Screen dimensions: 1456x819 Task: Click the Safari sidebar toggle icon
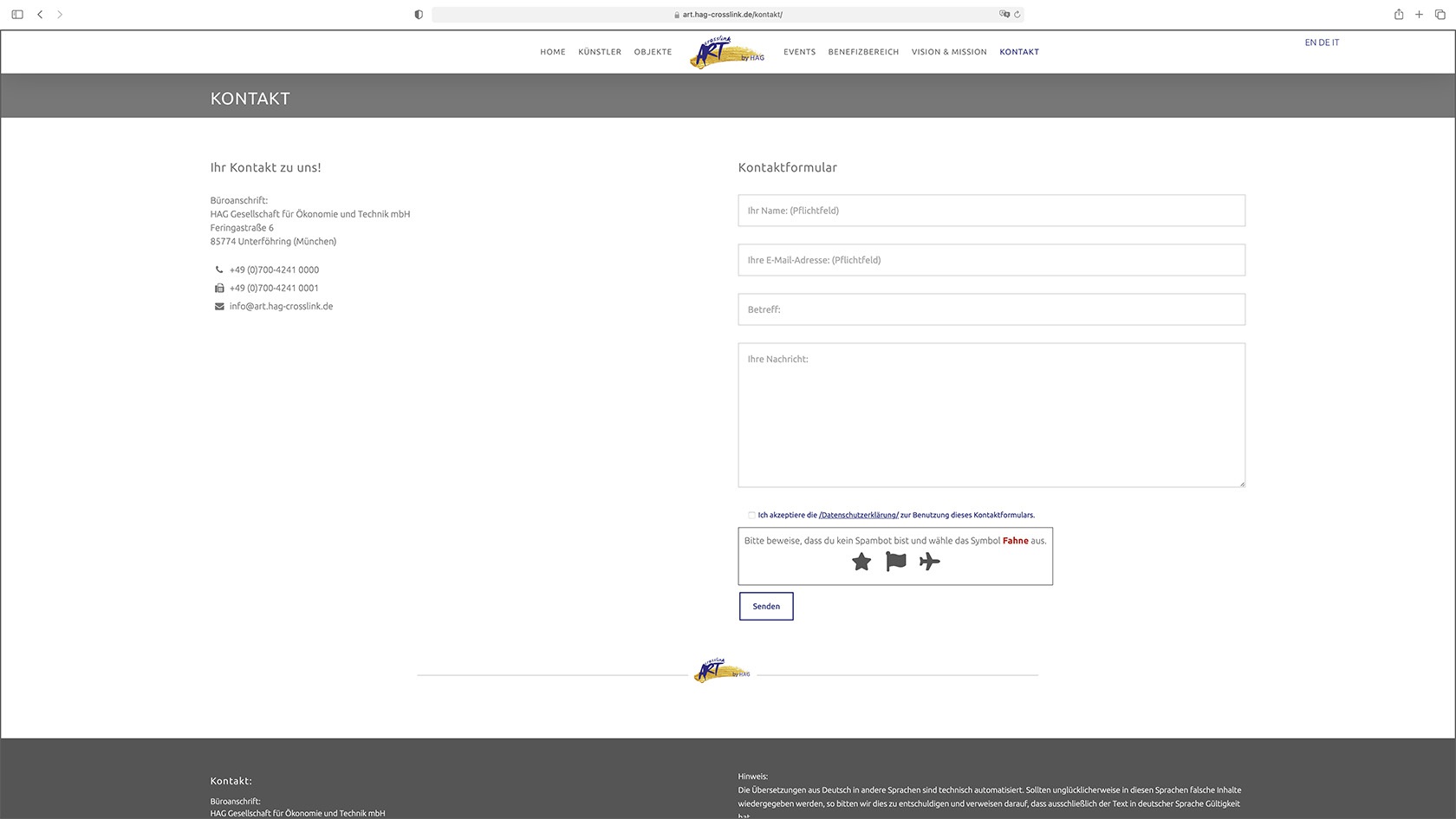(x=17, y=15)
